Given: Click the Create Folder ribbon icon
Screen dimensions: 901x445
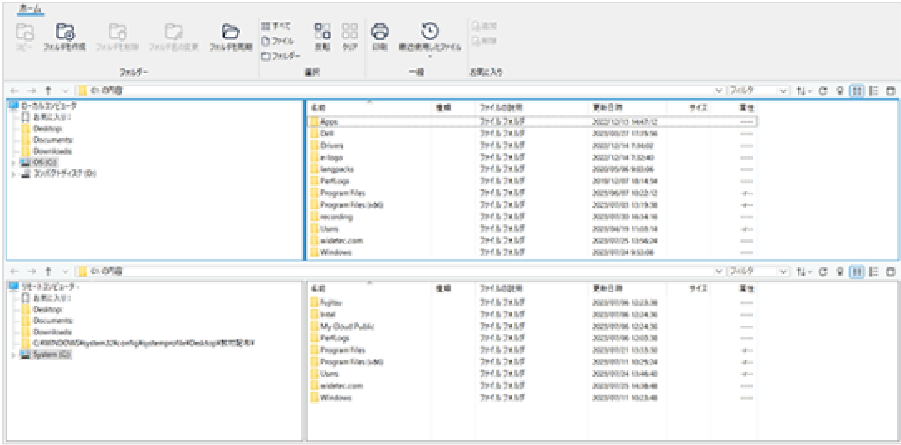Looking at the screenshot, I should 69,36.
